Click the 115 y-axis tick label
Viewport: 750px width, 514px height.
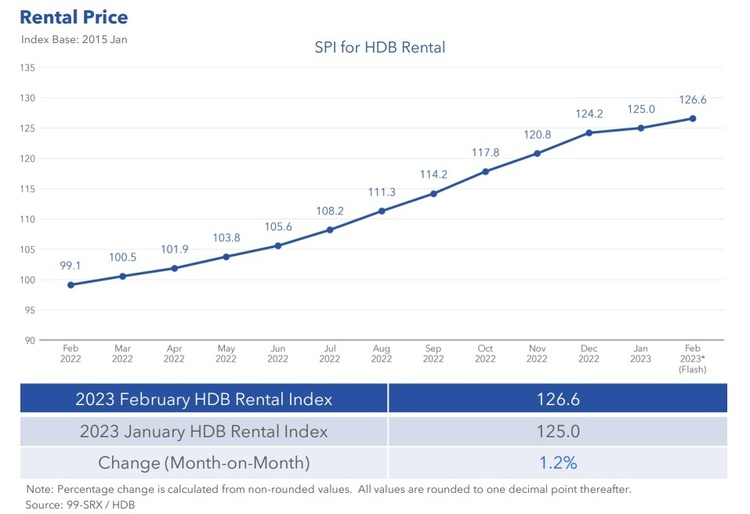[x=28, y=189]
